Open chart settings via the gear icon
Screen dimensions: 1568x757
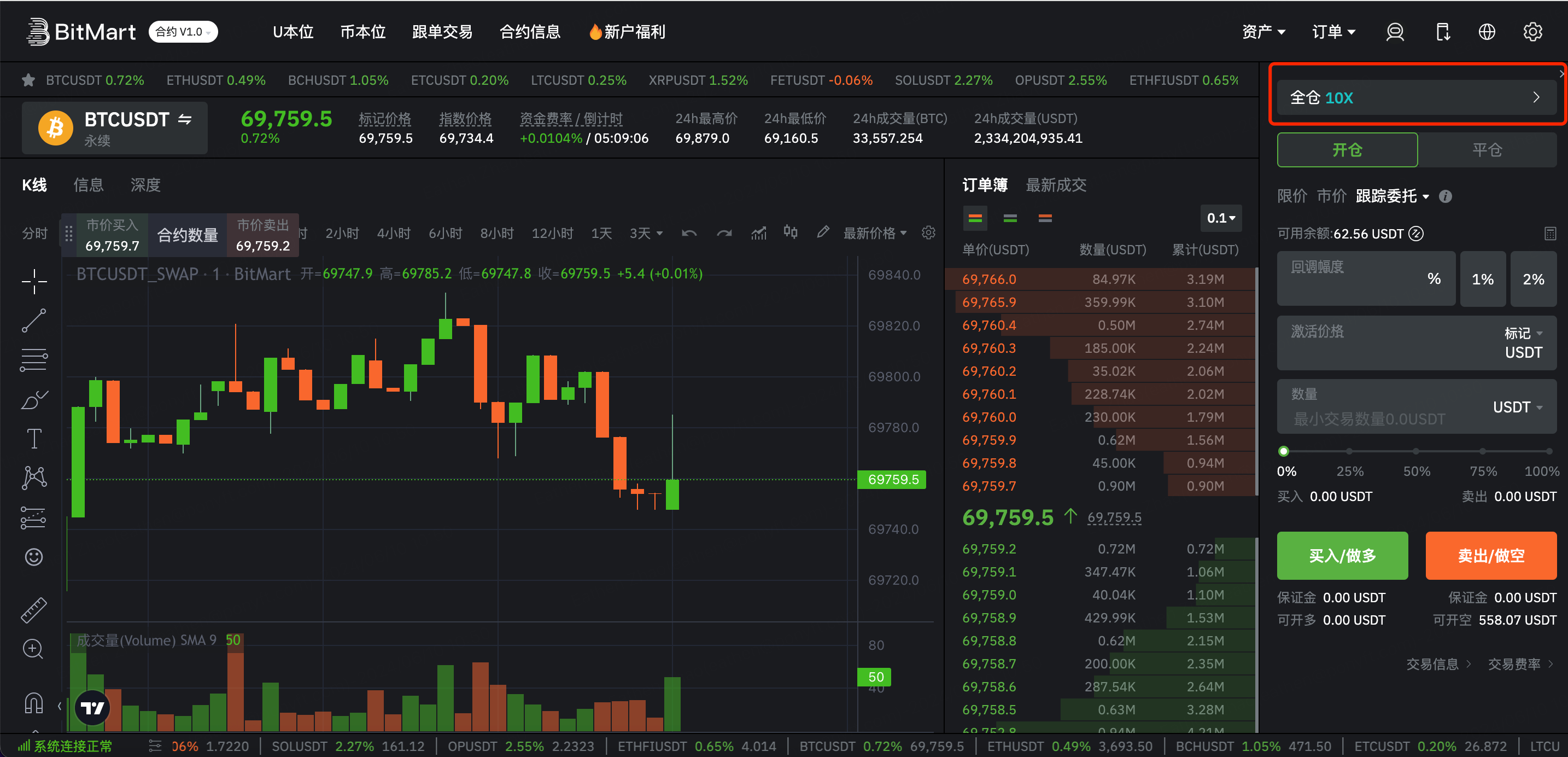[x=928, y=232]
